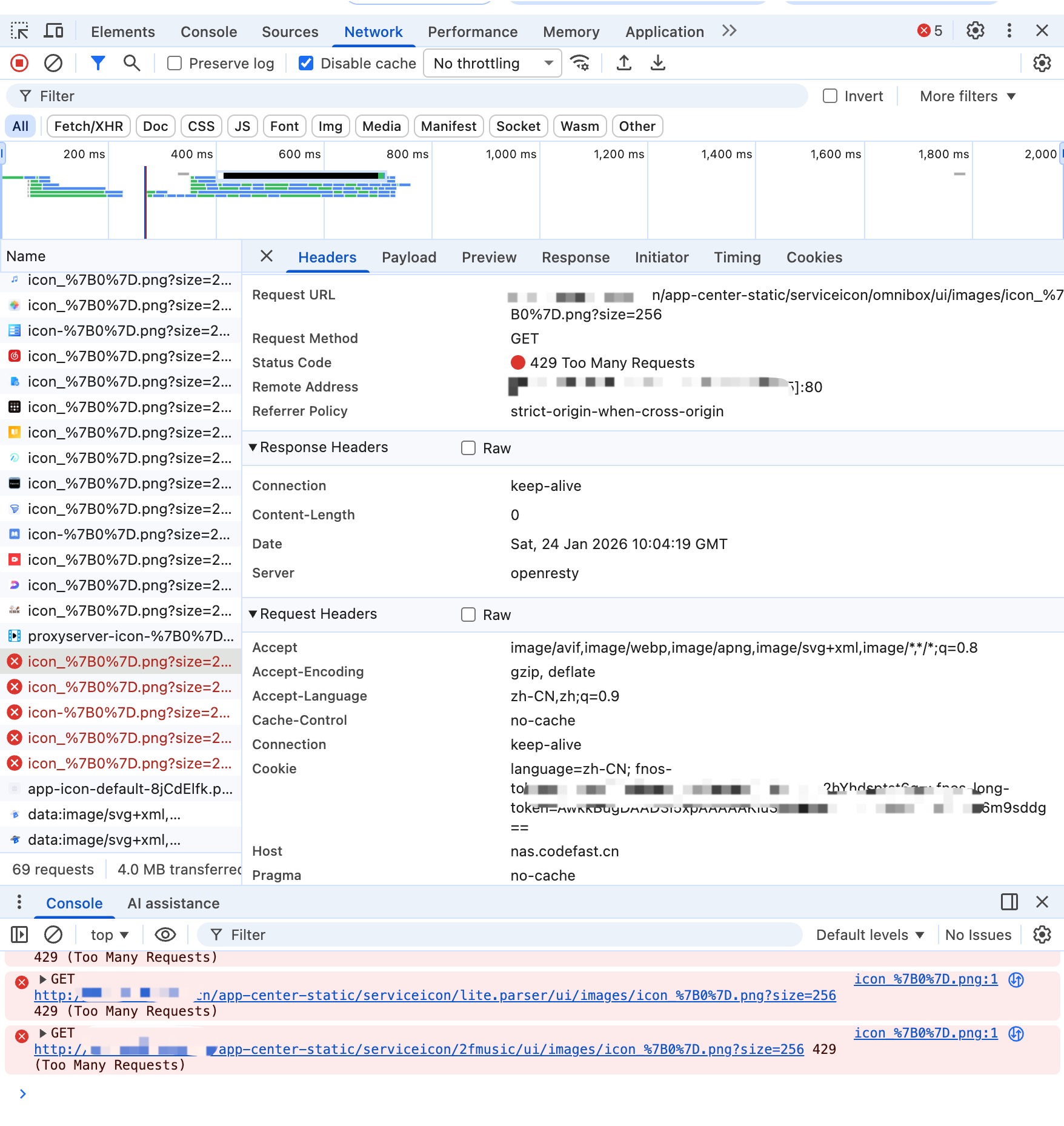The width and height of the screenshot is (1064, 1126).
Task: Open the Performance panel tab
Action: click(x=472, y=32)
